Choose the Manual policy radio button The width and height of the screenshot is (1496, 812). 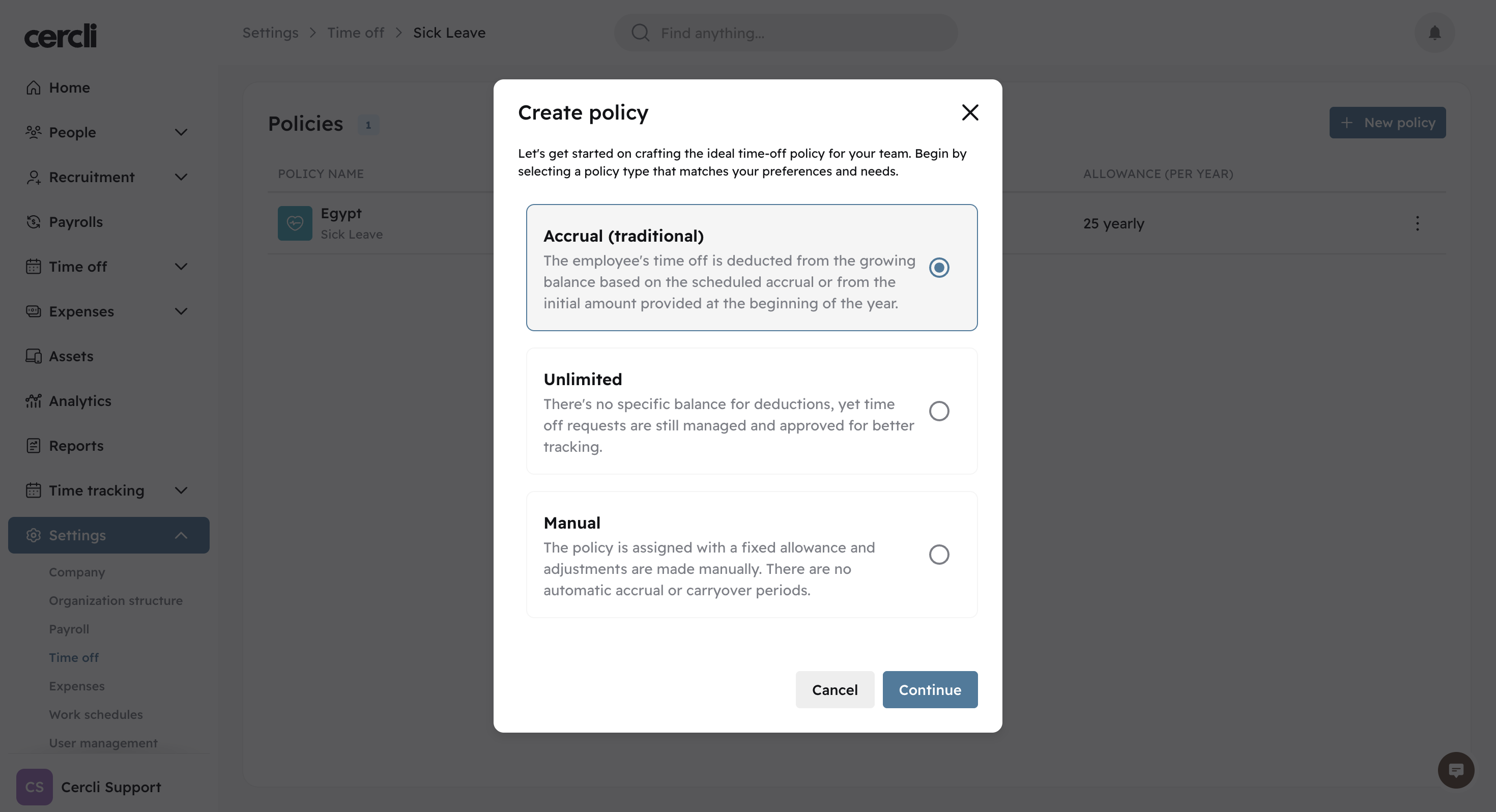click(x=938, y=555)
